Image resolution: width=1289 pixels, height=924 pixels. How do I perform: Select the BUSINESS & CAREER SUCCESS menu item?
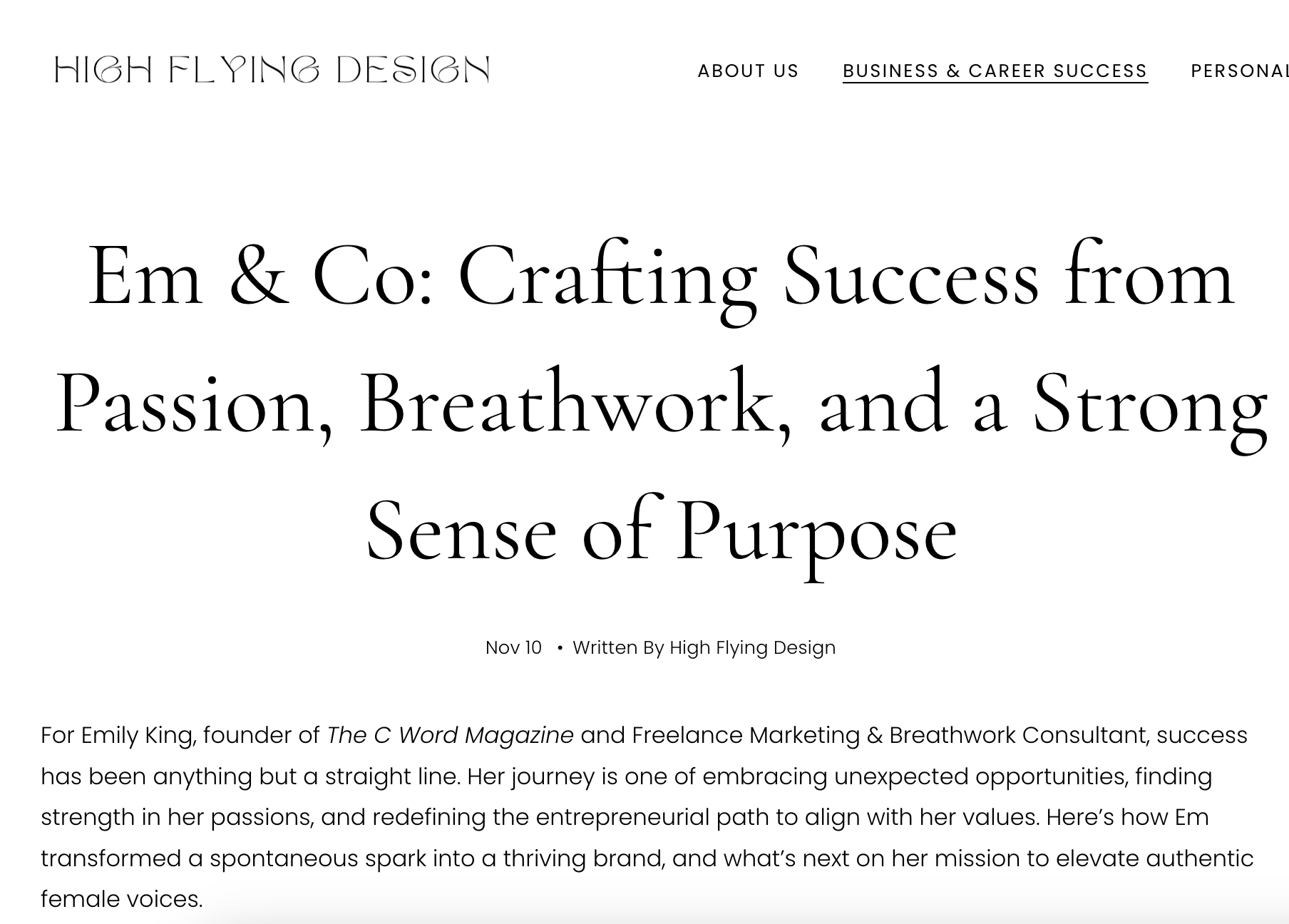[995, 71]
